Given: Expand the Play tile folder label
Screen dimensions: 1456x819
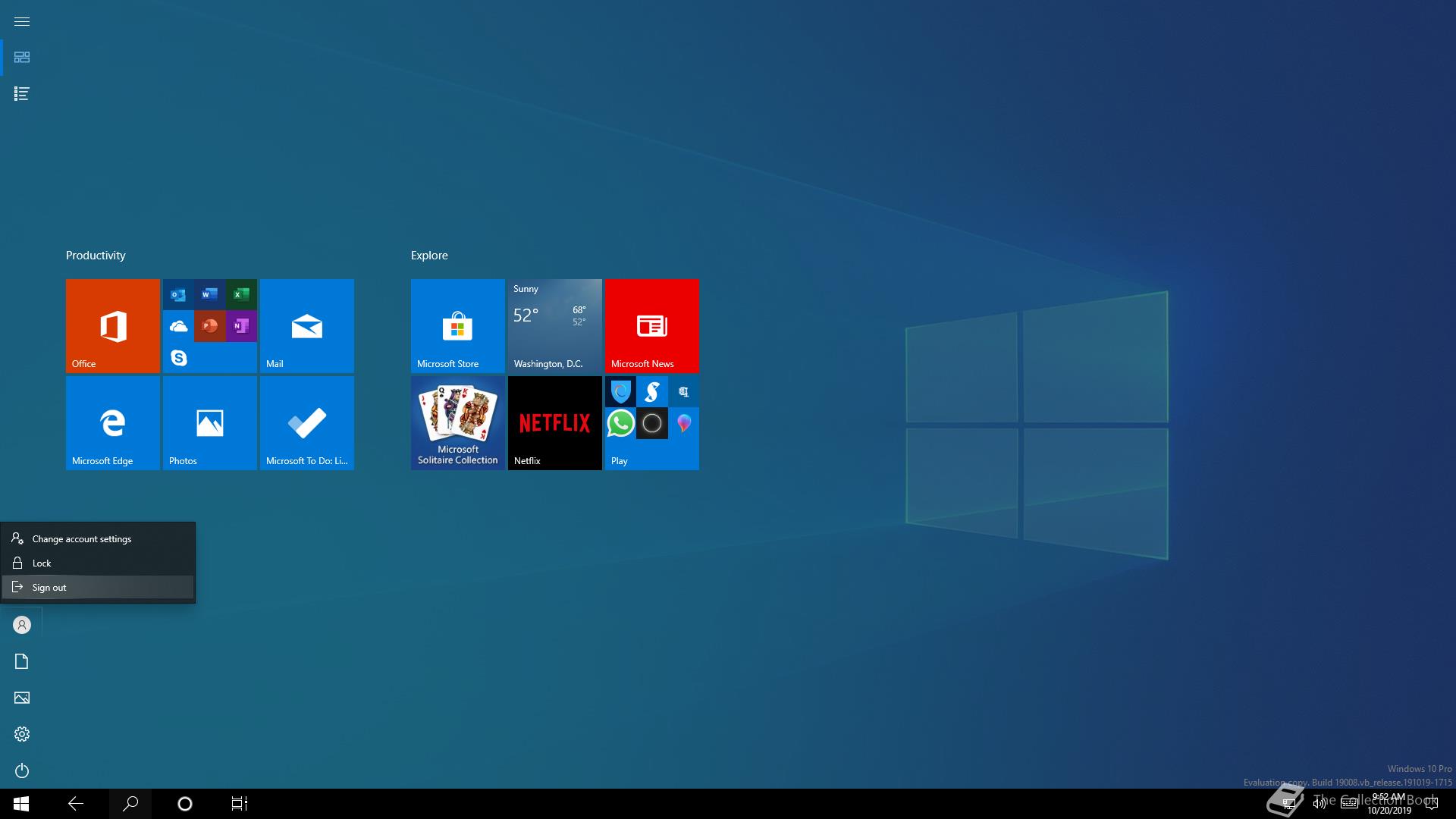Looking at the screenshot, I should 620,461.
